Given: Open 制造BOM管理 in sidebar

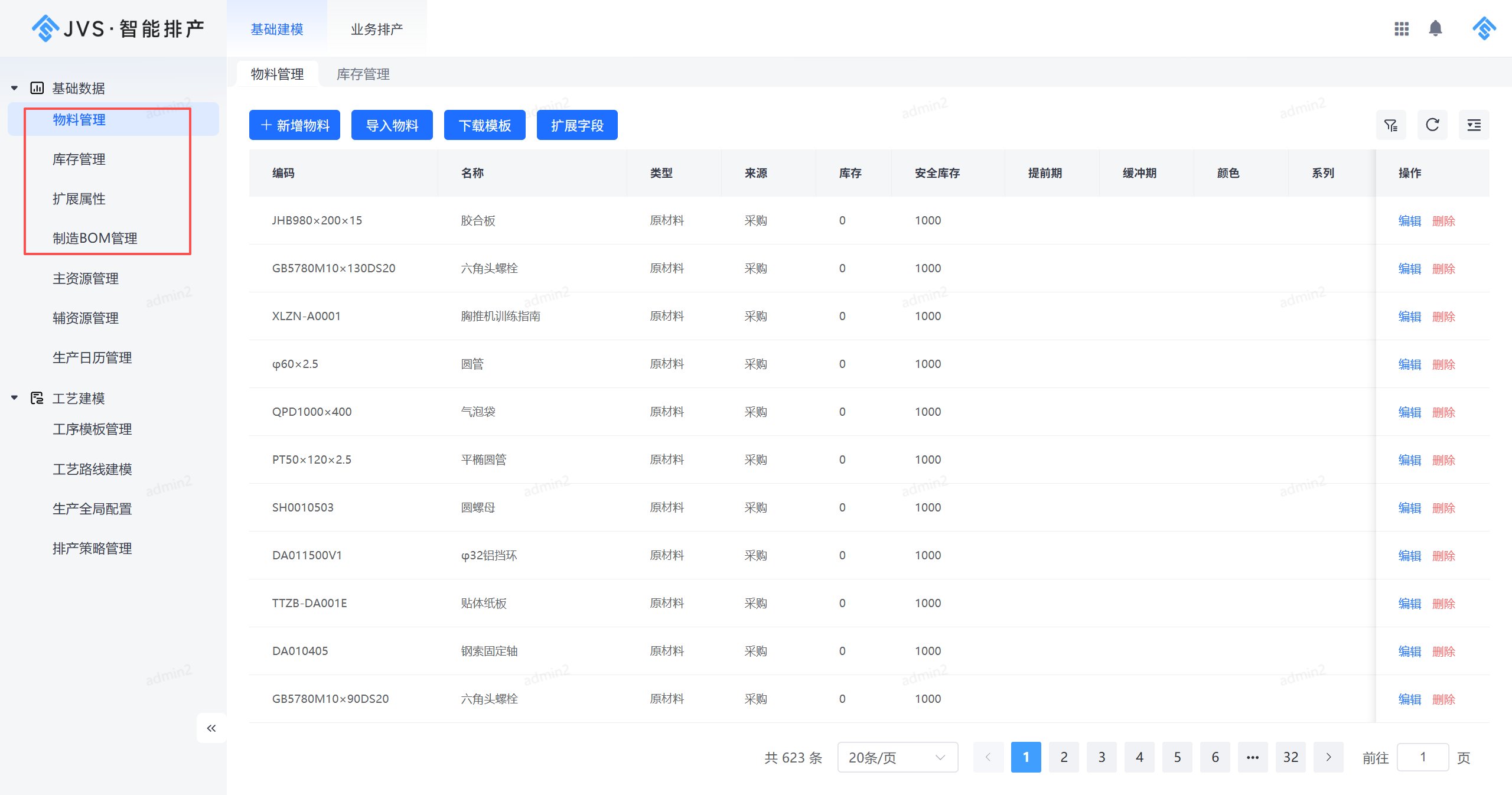Looking at the screenshot, I should tap(94, 238).
